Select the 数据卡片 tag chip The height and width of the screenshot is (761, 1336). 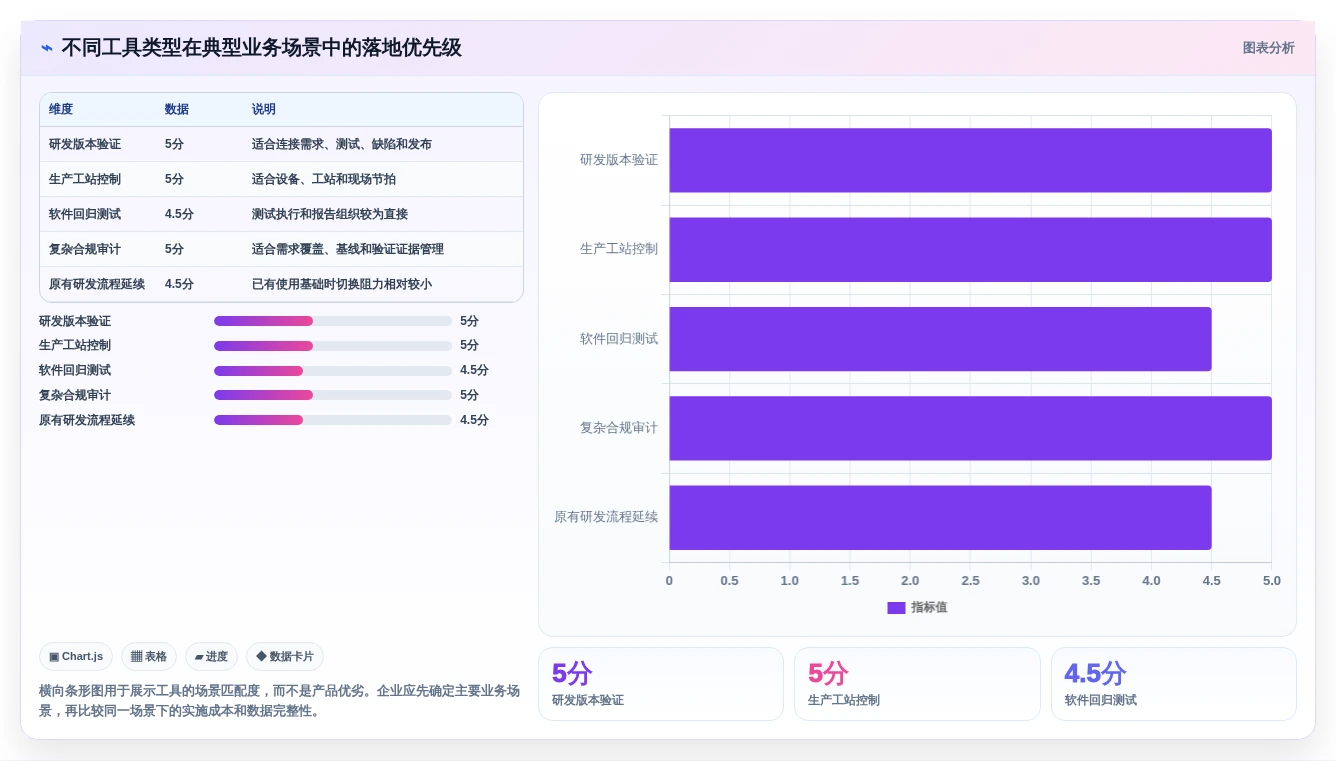(285, 656)
